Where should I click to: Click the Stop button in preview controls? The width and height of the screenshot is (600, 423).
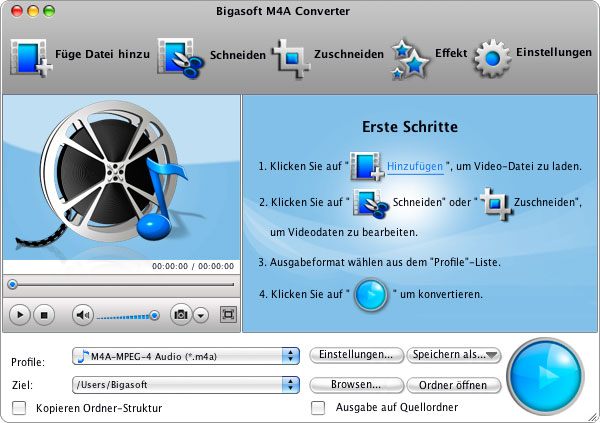coord(44,315)
